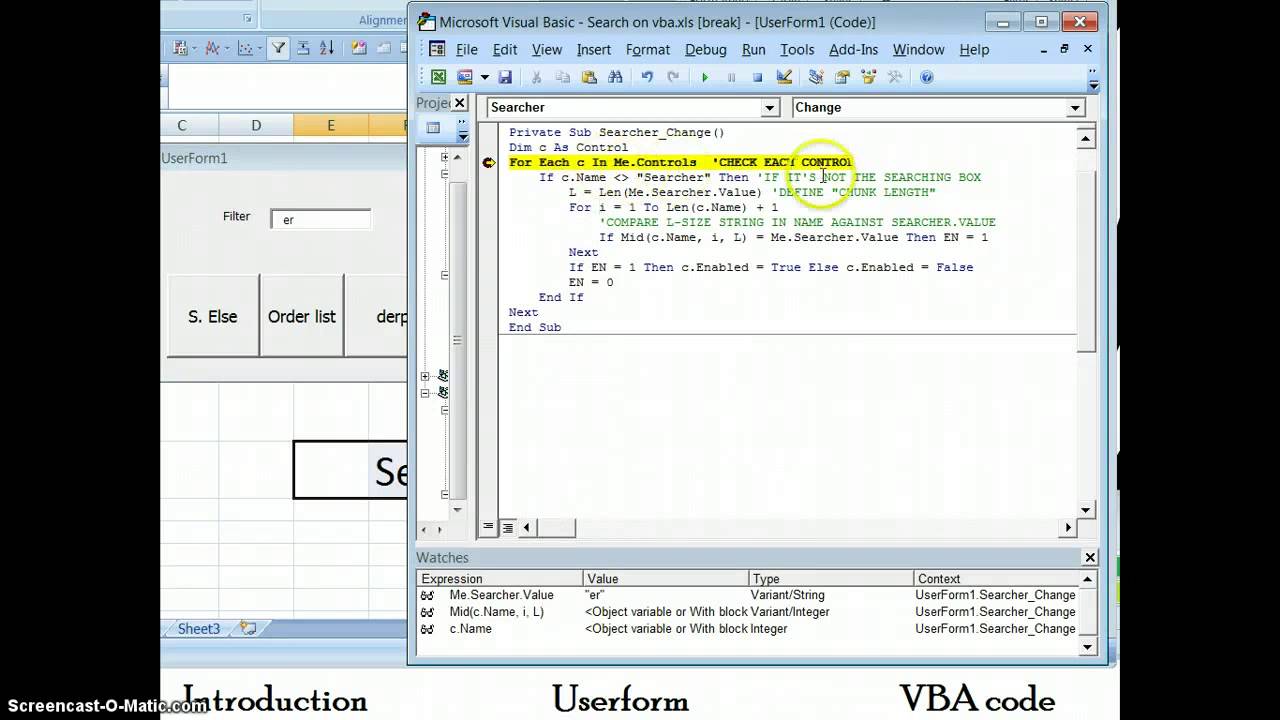Open the File menu
This screenshot has height=720, width=1280.
(467, 49)
